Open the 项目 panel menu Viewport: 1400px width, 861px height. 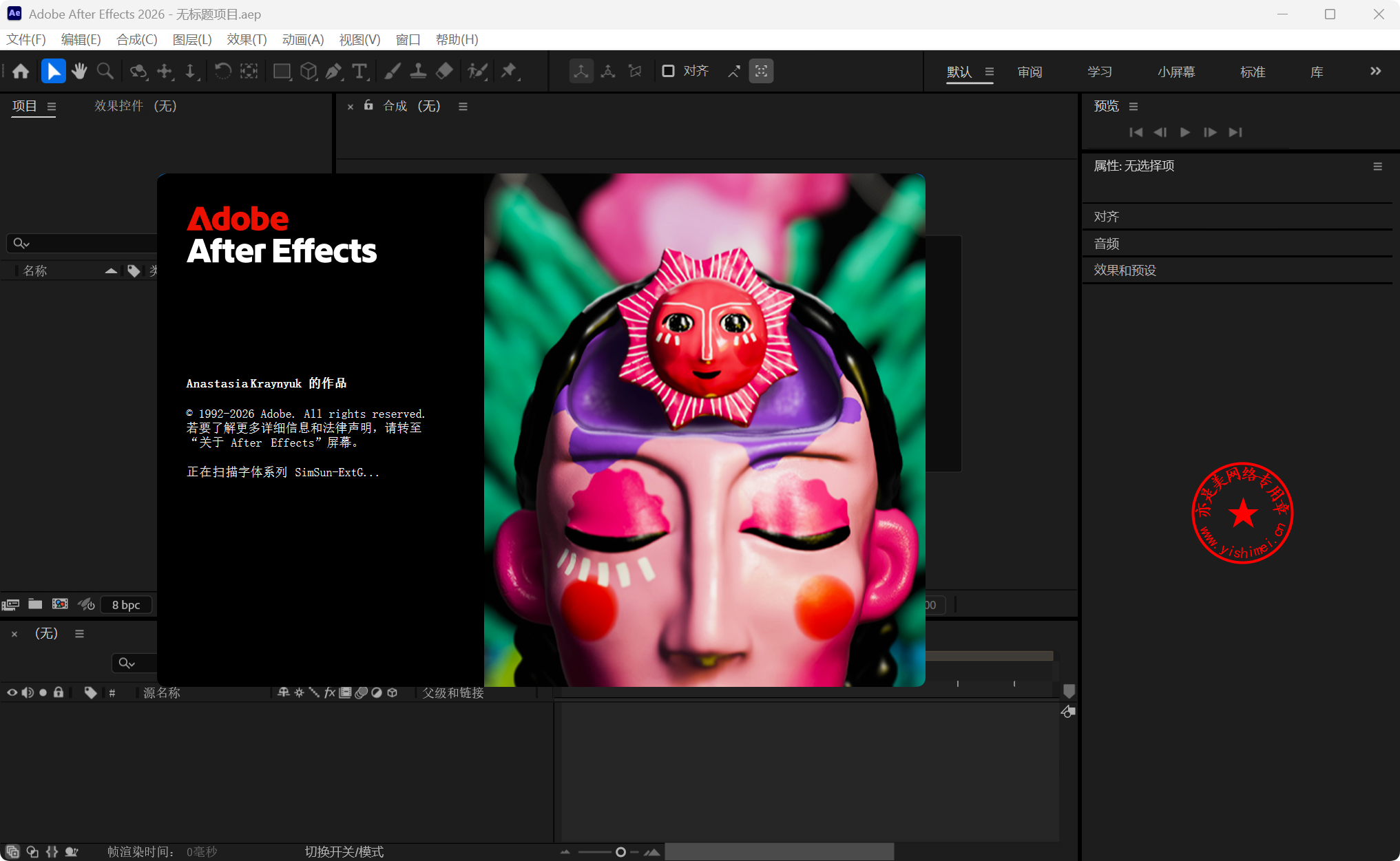click(x=52, y=106)
